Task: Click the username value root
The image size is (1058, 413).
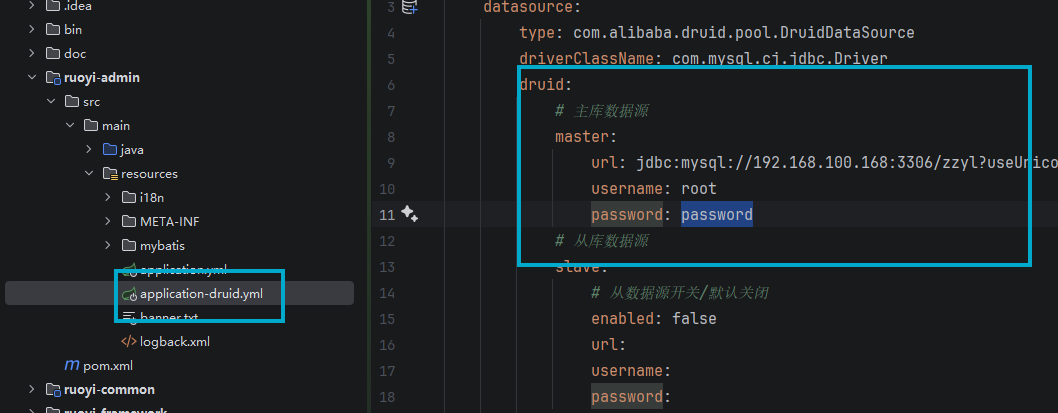Action: (698, 188)
